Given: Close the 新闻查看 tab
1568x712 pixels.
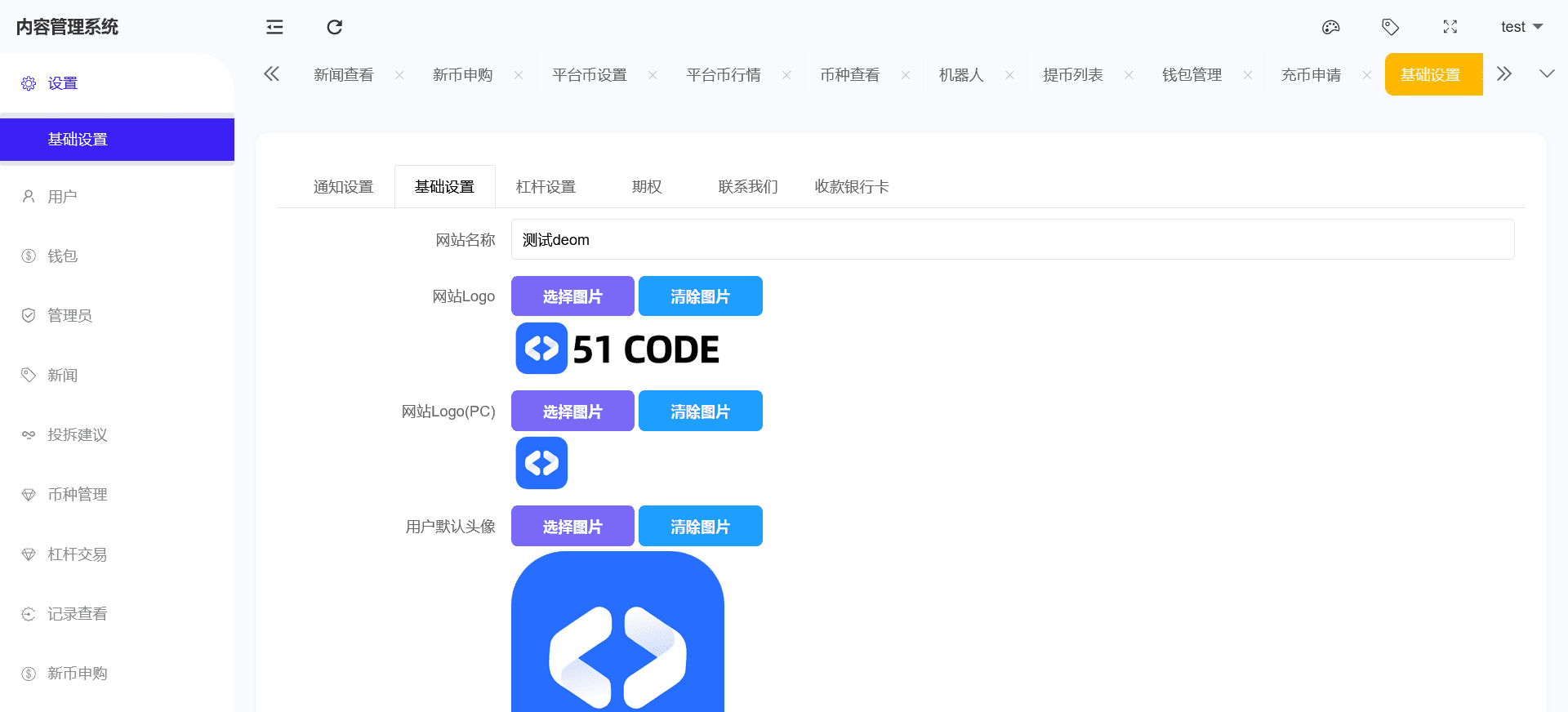Looking at the screenshot, I should click(x=399, y=75).
